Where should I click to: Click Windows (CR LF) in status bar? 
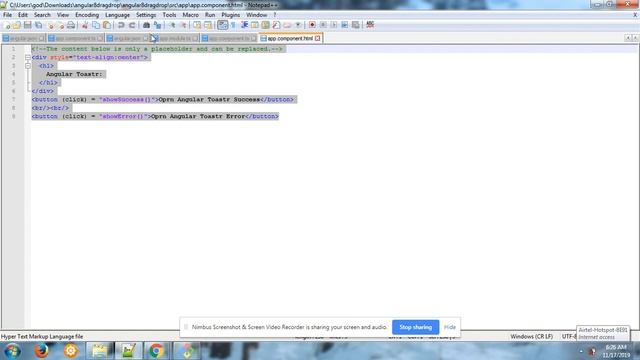click(x=531, y=337)
